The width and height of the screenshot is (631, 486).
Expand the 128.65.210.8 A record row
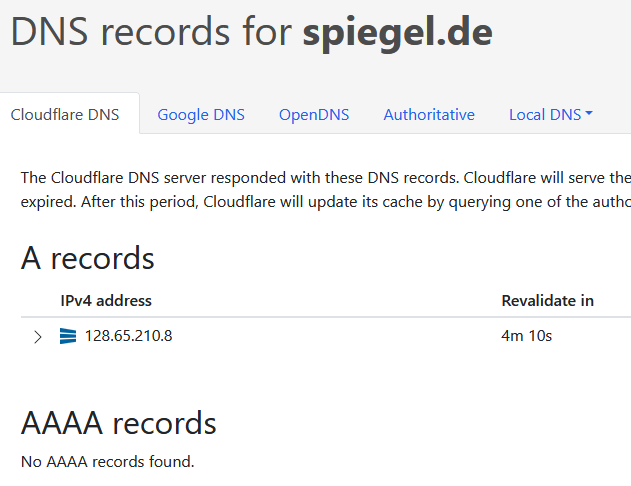point(38,337)
